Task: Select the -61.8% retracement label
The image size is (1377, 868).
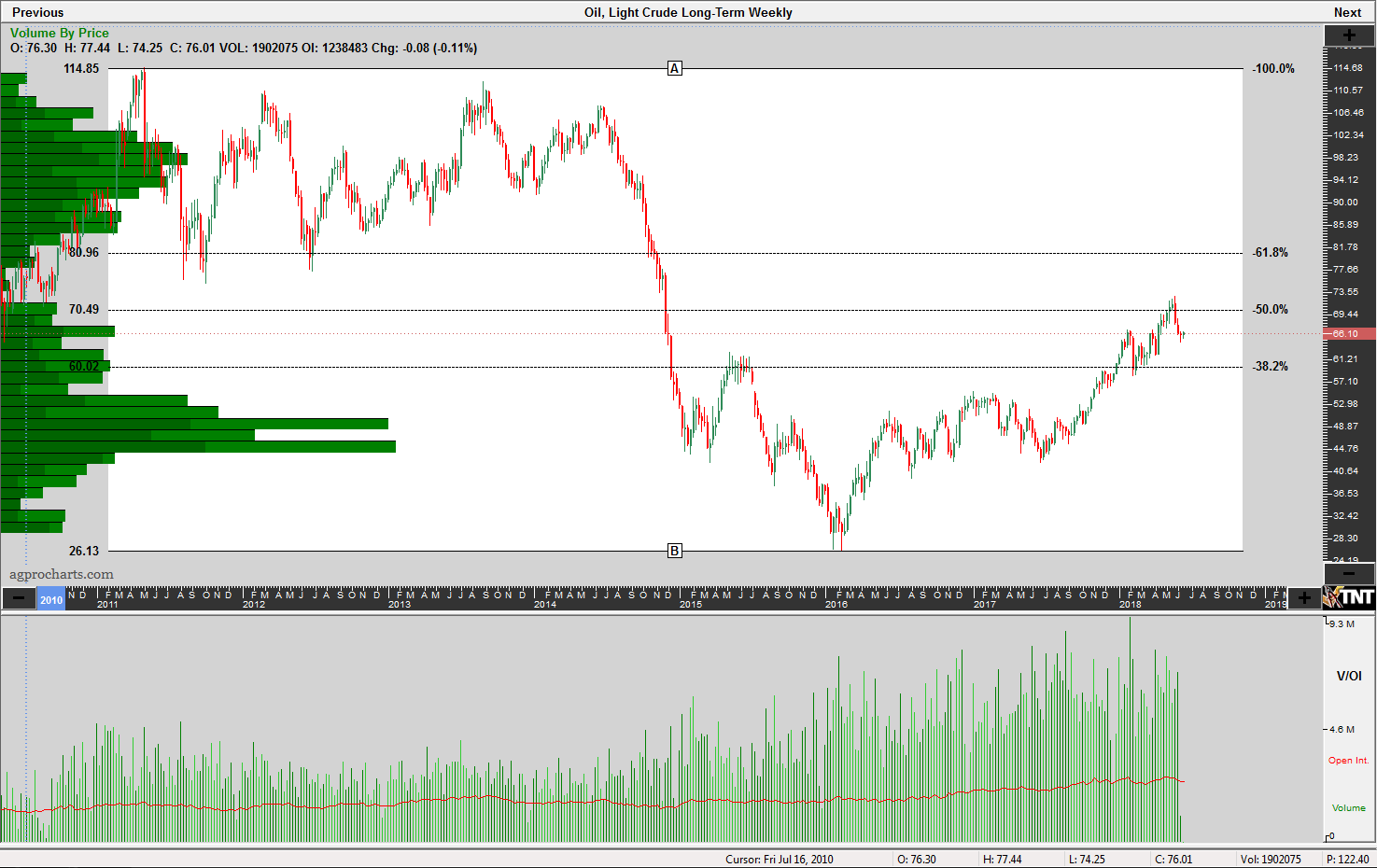Action: click(1271, 252)
